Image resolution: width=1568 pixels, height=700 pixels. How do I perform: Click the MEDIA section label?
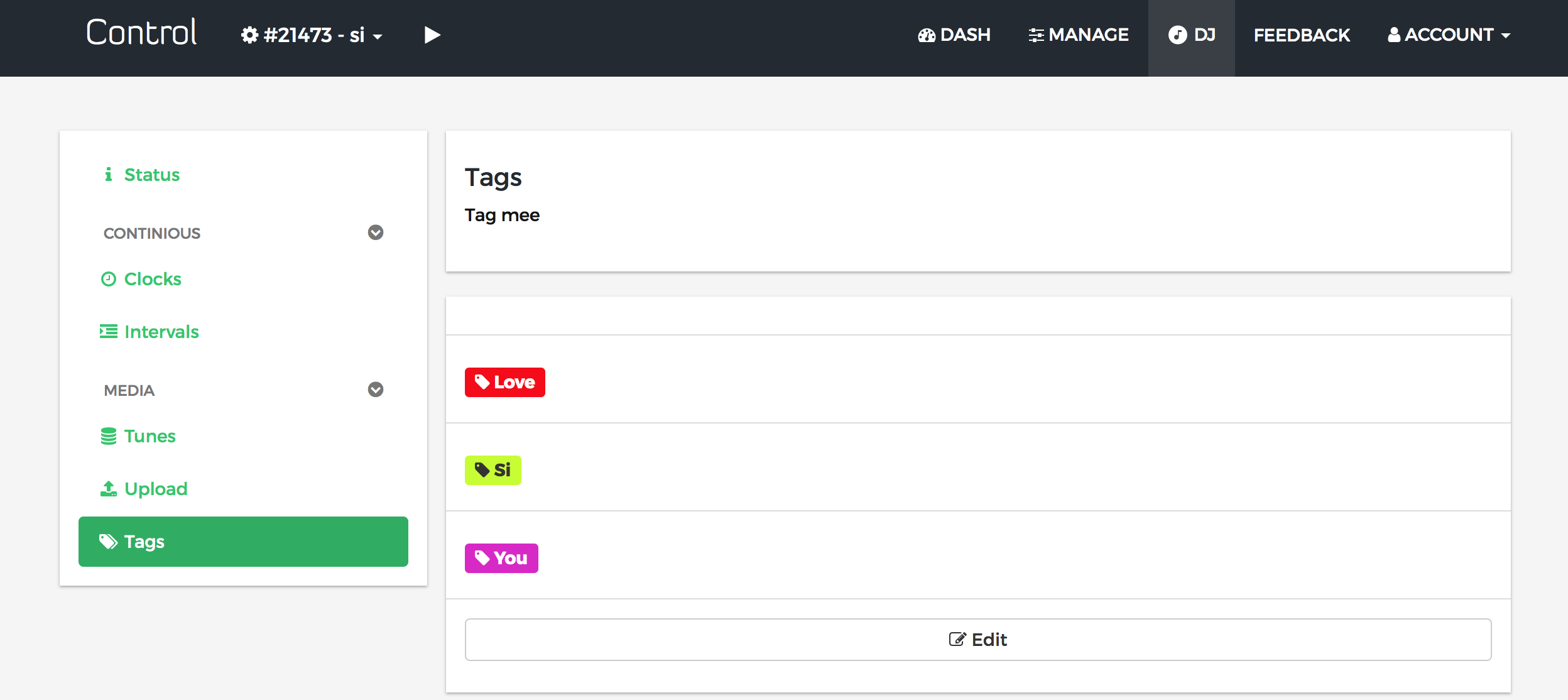129,390
